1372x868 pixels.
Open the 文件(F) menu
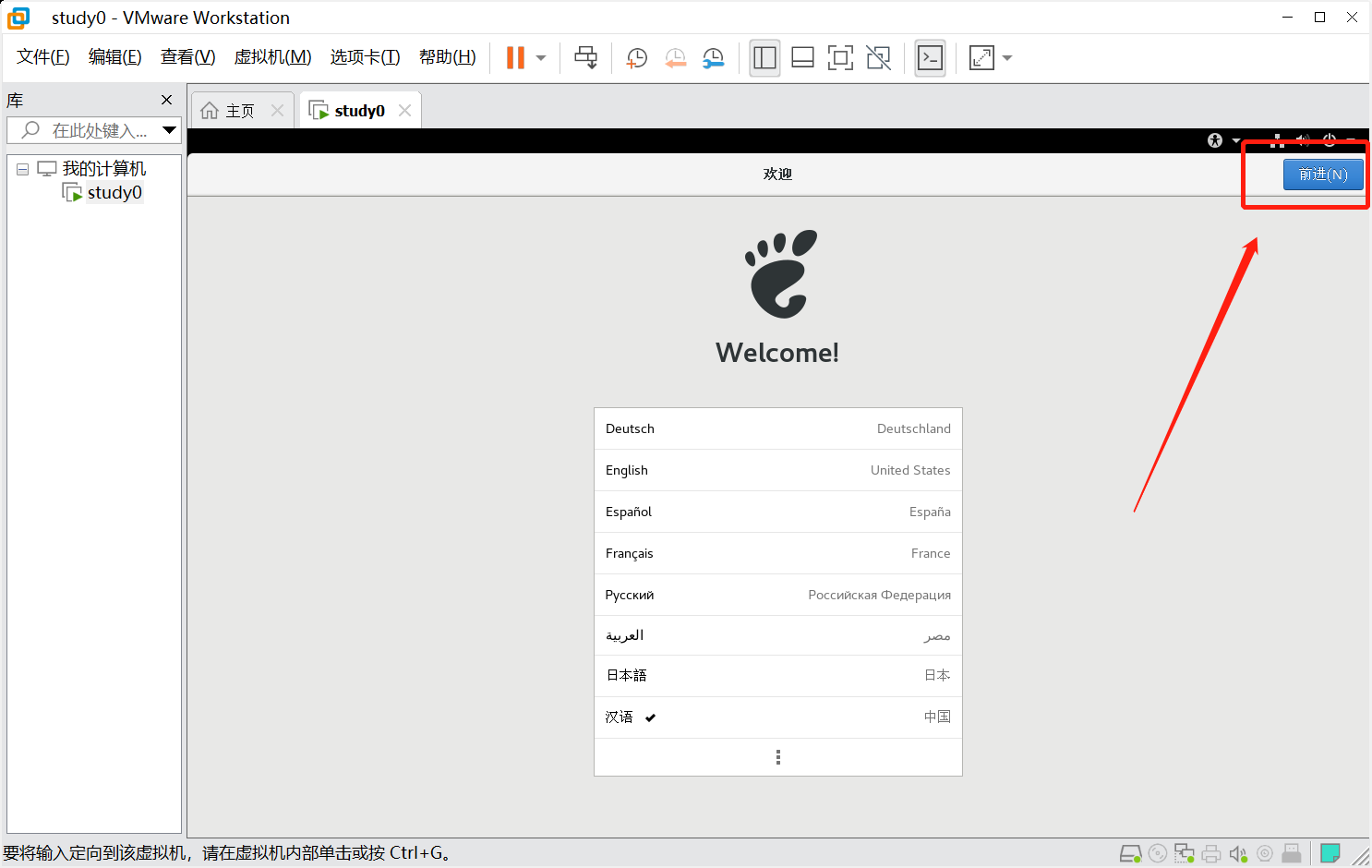(x=43, y=57)
